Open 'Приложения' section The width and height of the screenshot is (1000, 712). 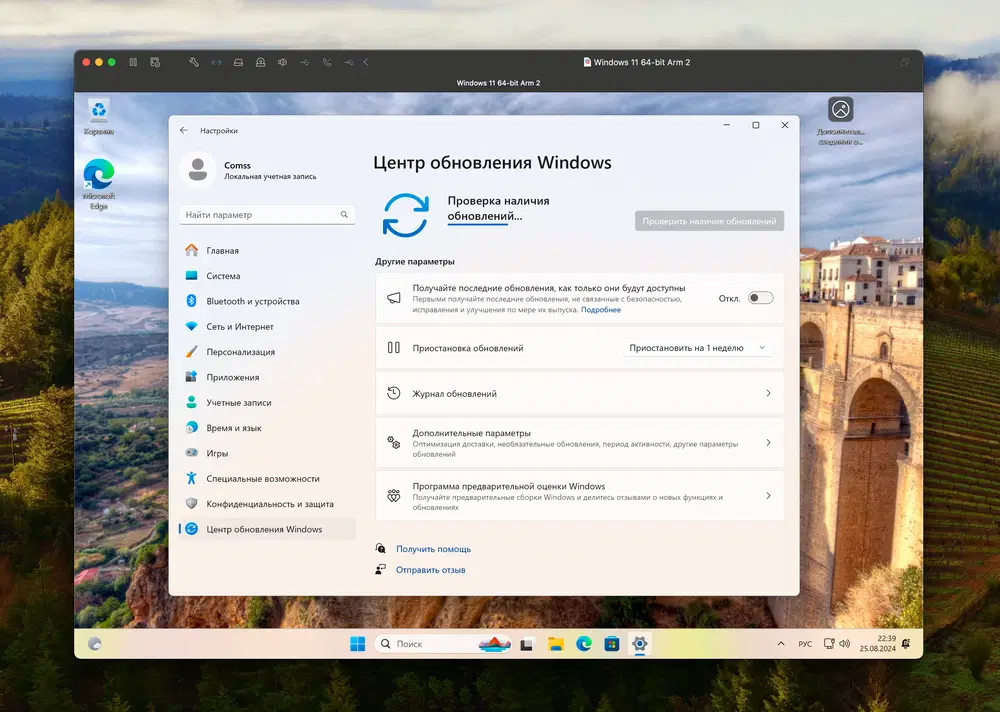pyautogui.click(x=267, y=377)
